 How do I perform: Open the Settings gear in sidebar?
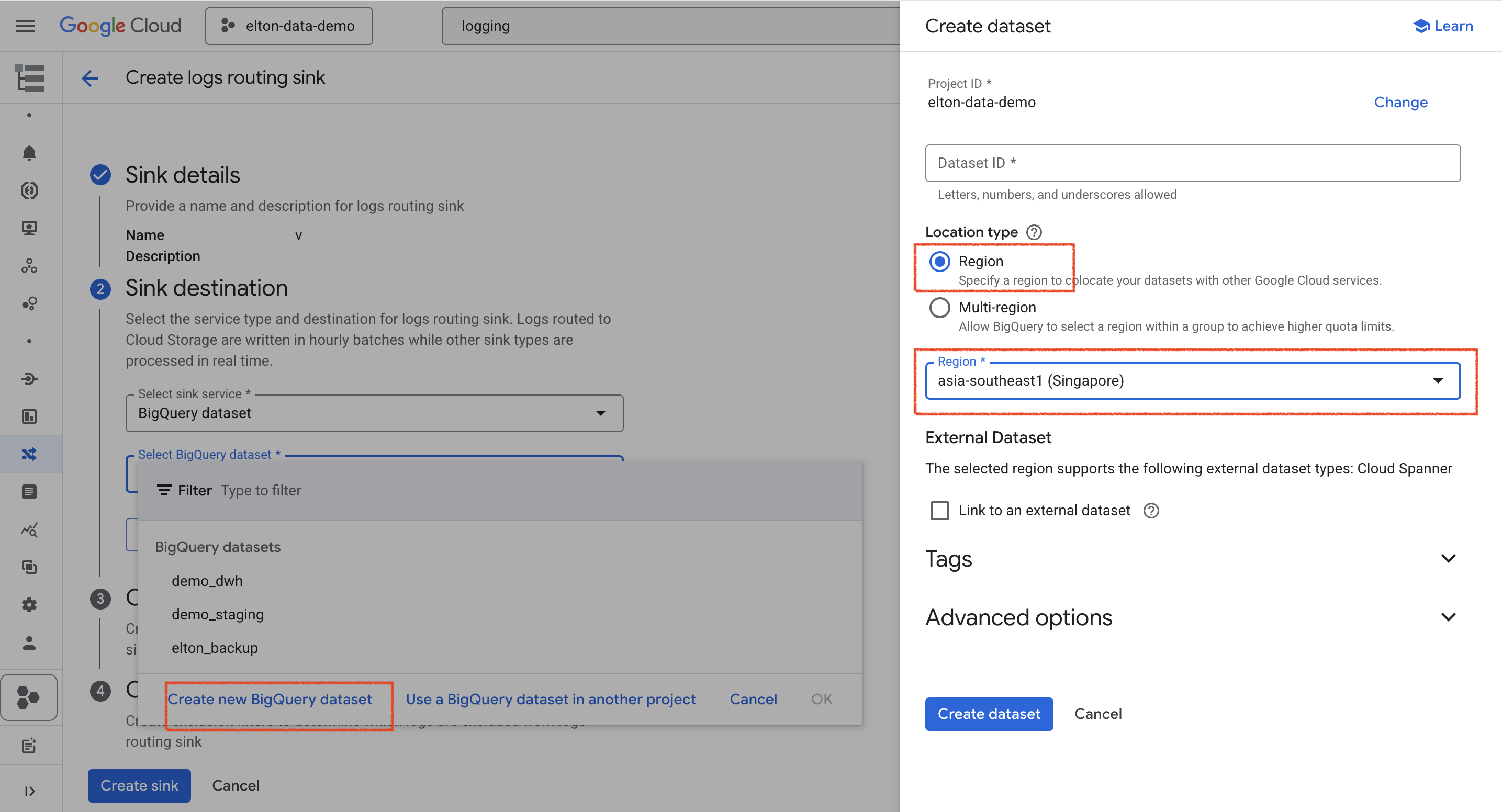pyautogui.click(x=29, y=604)
